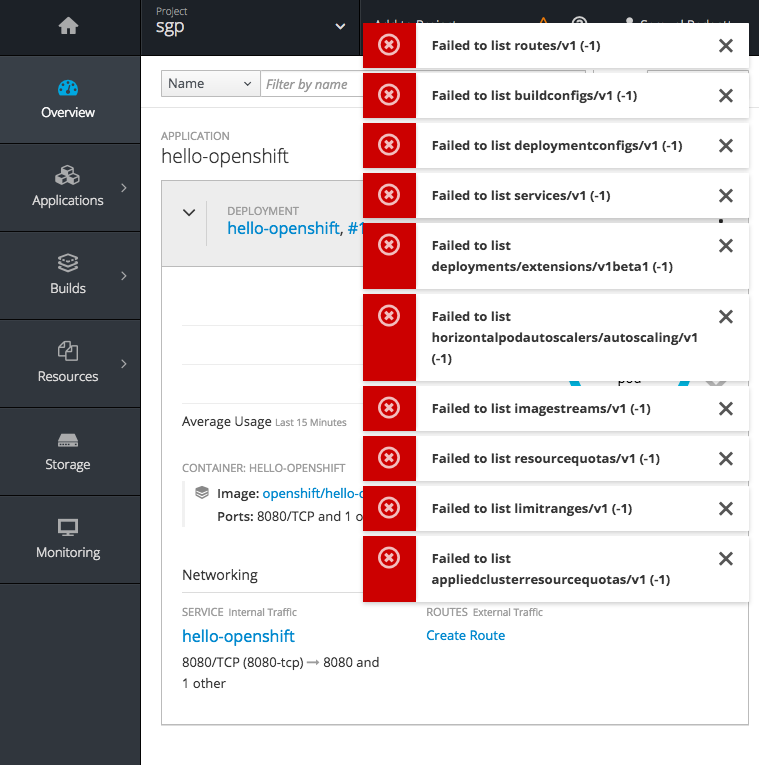Click error icon on deploymentconfigs/v1 notification
Screen dimensions: 759x765
click(x=389, y=145)
